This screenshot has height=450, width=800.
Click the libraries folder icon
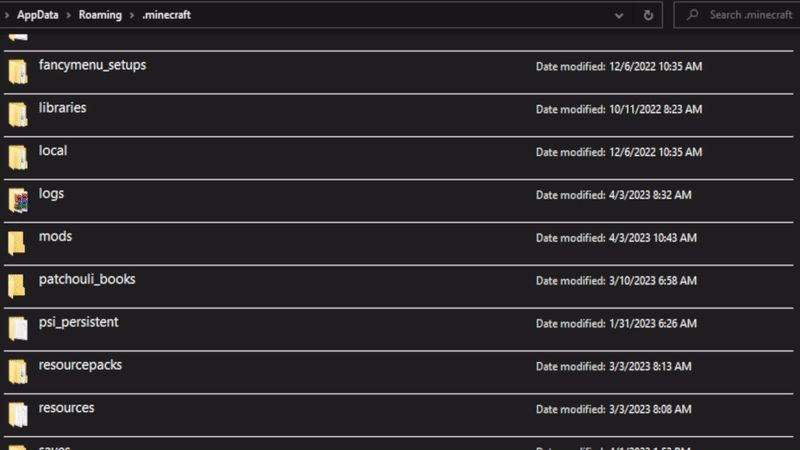click(17, 114)
